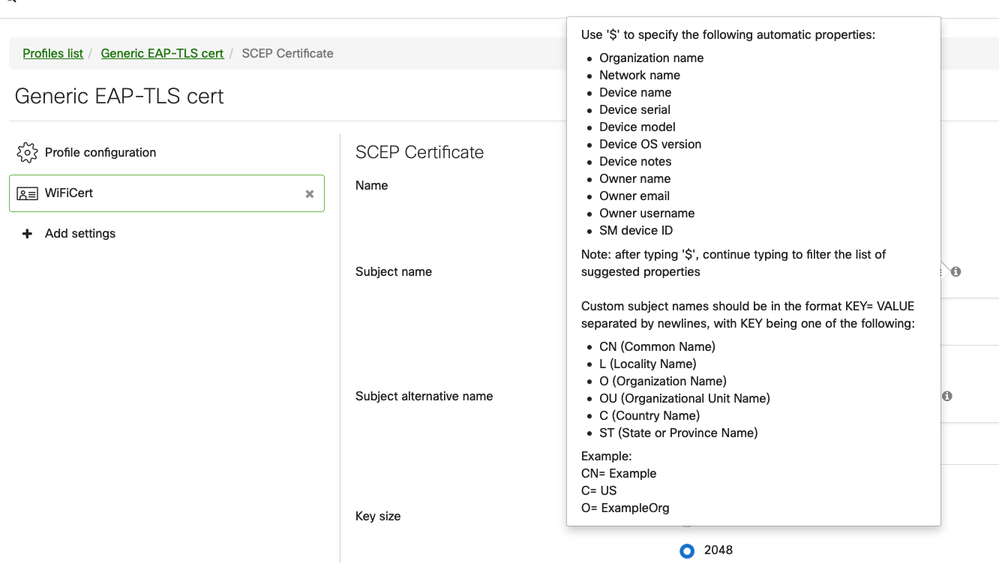
Task: Click the Subject name field label
Action: pos(394,272)
